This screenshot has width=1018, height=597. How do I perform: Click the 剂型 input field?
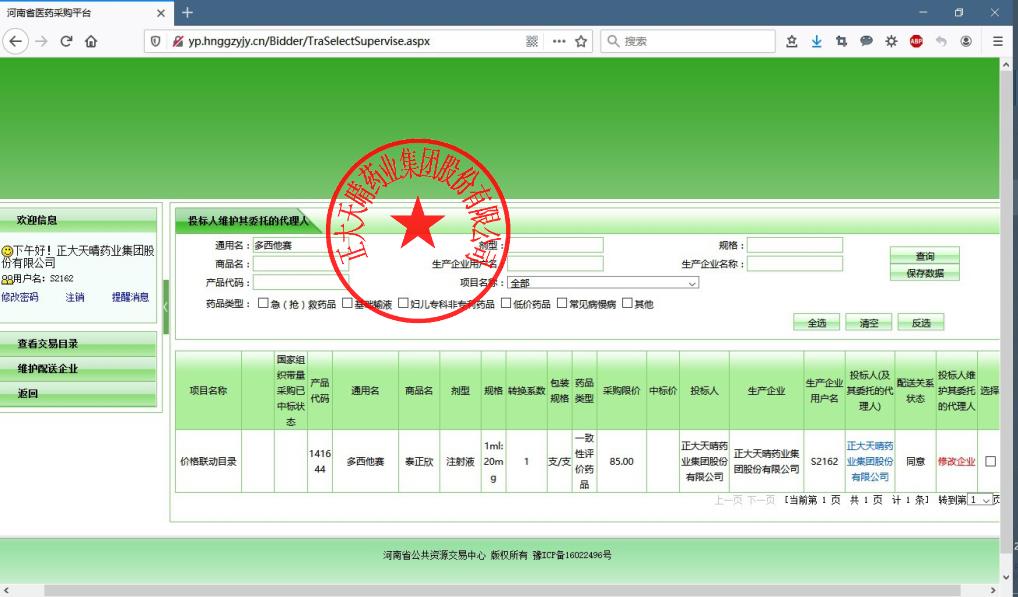(x=555, y=245)
